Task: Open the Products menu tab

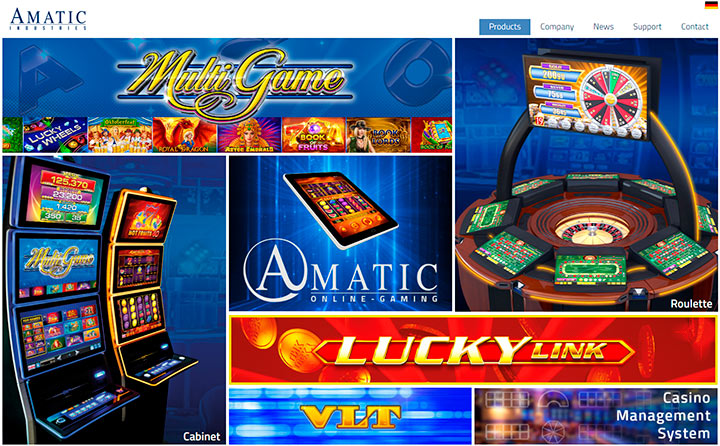Action: click(x=505, y=27)
